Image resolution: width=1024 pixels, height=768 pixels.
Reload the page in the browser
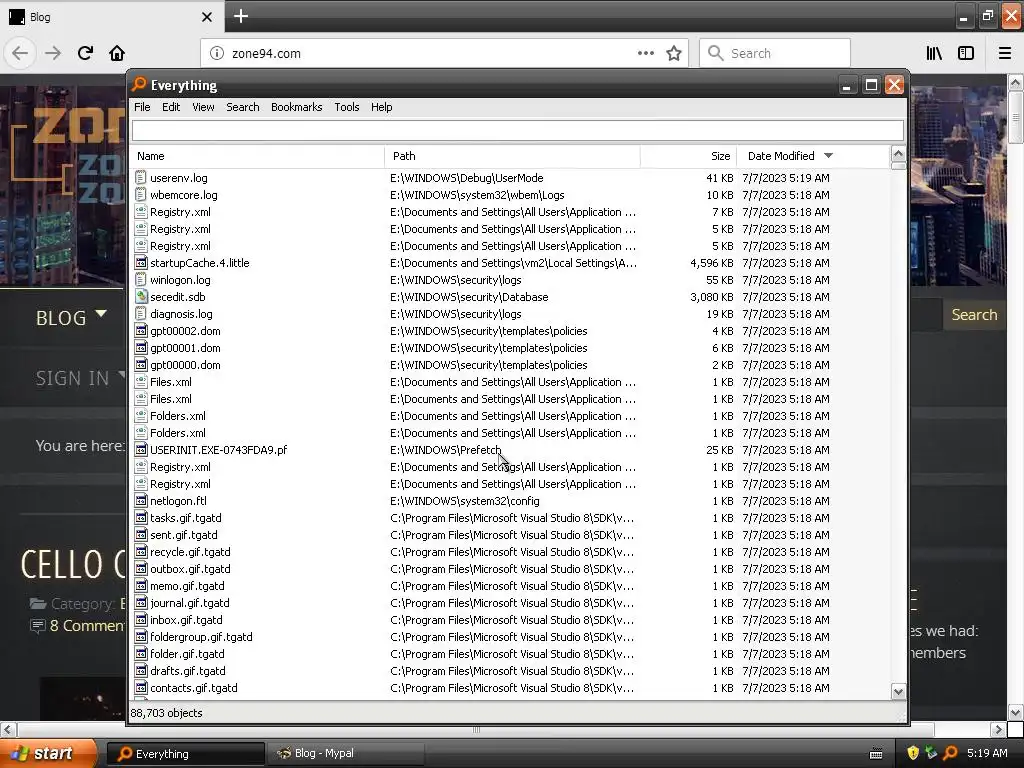tap(85, 53)
